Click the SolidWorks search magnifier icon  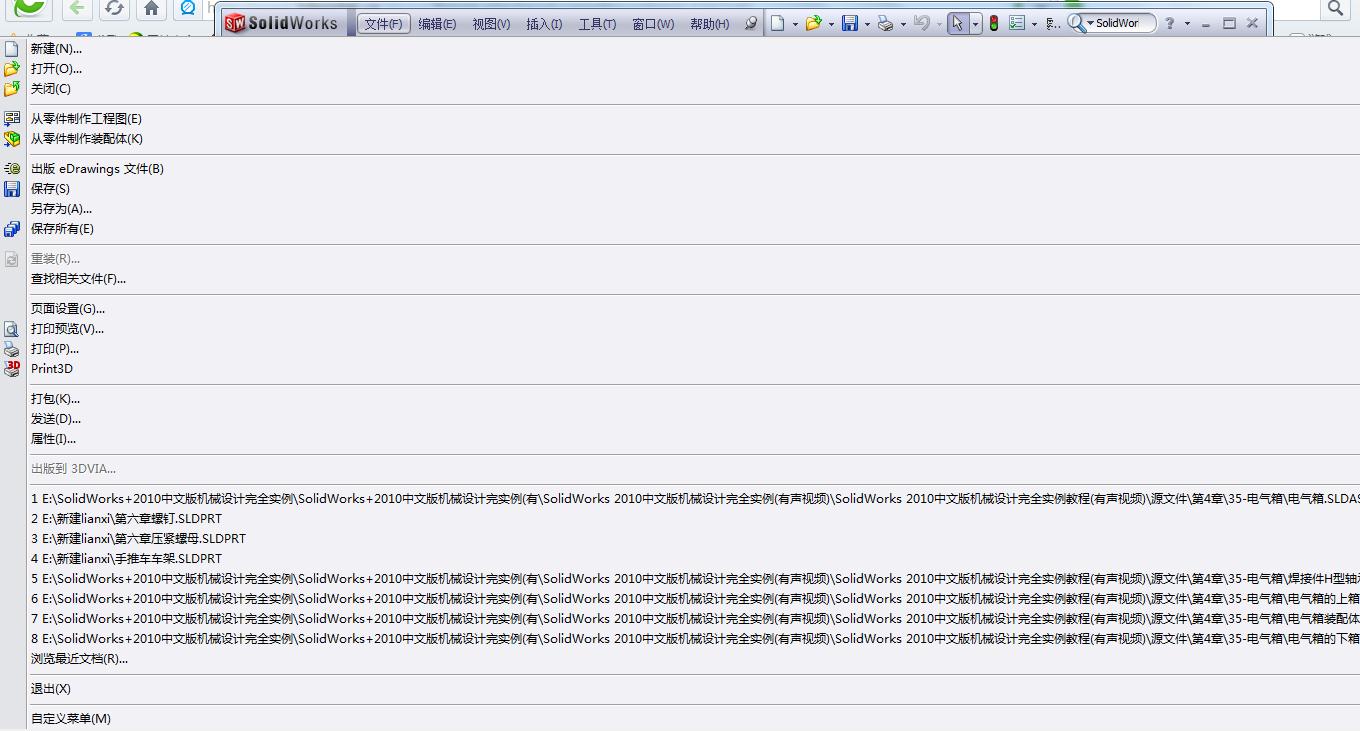point(1076,23)
